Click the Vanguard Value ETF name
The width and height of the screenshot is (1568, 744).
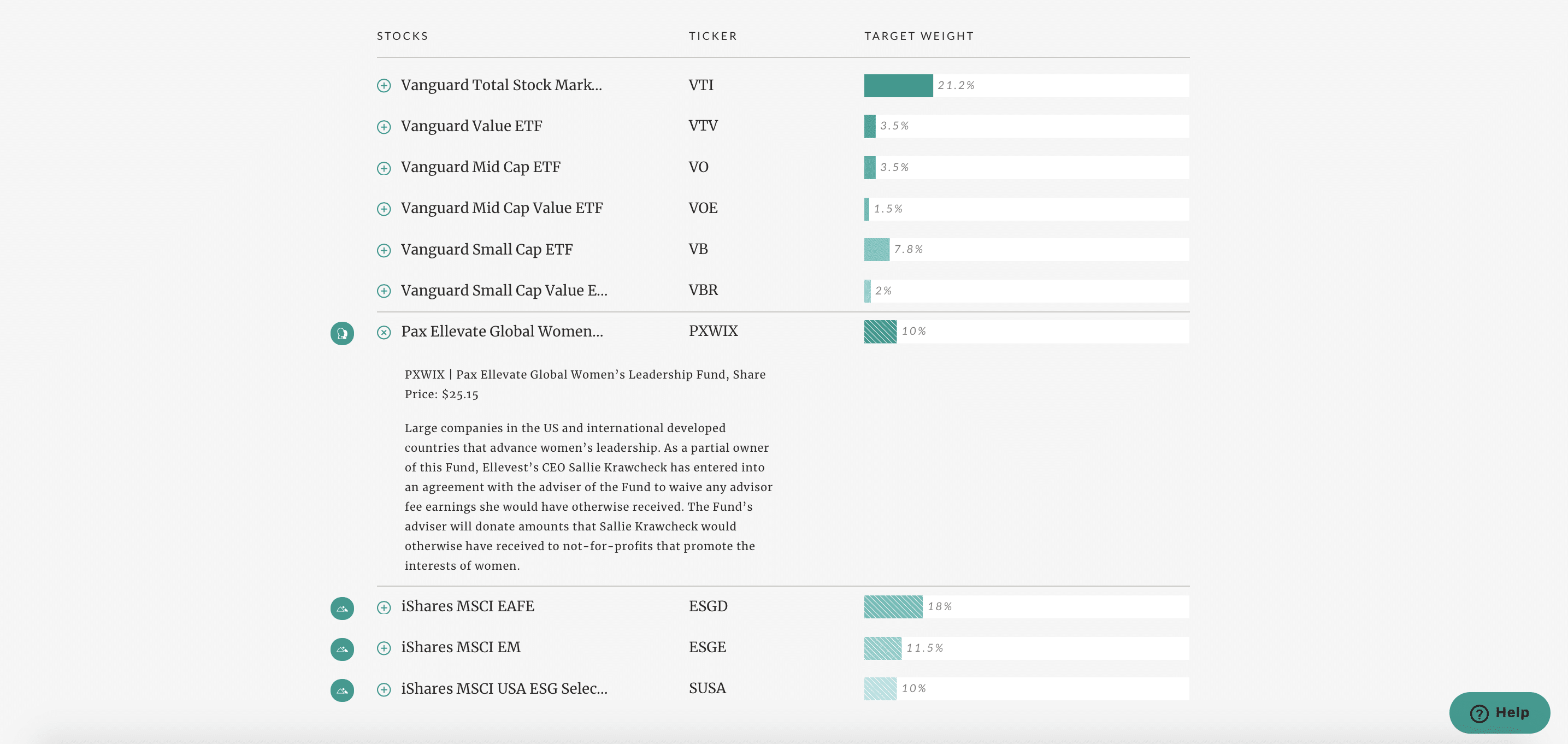(471, 126)
